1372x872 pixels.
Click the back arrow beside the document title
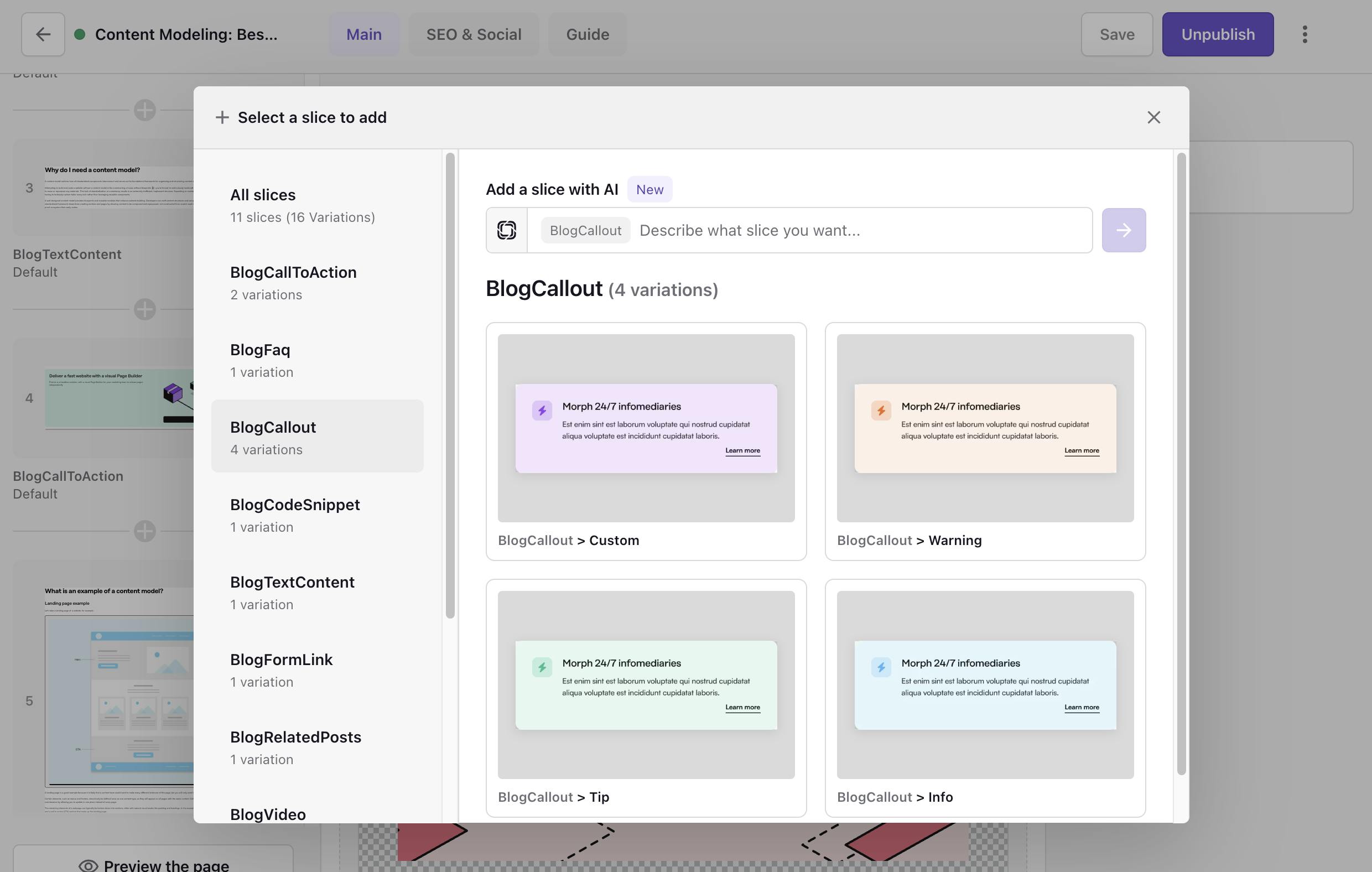click(x=43, y=34)
